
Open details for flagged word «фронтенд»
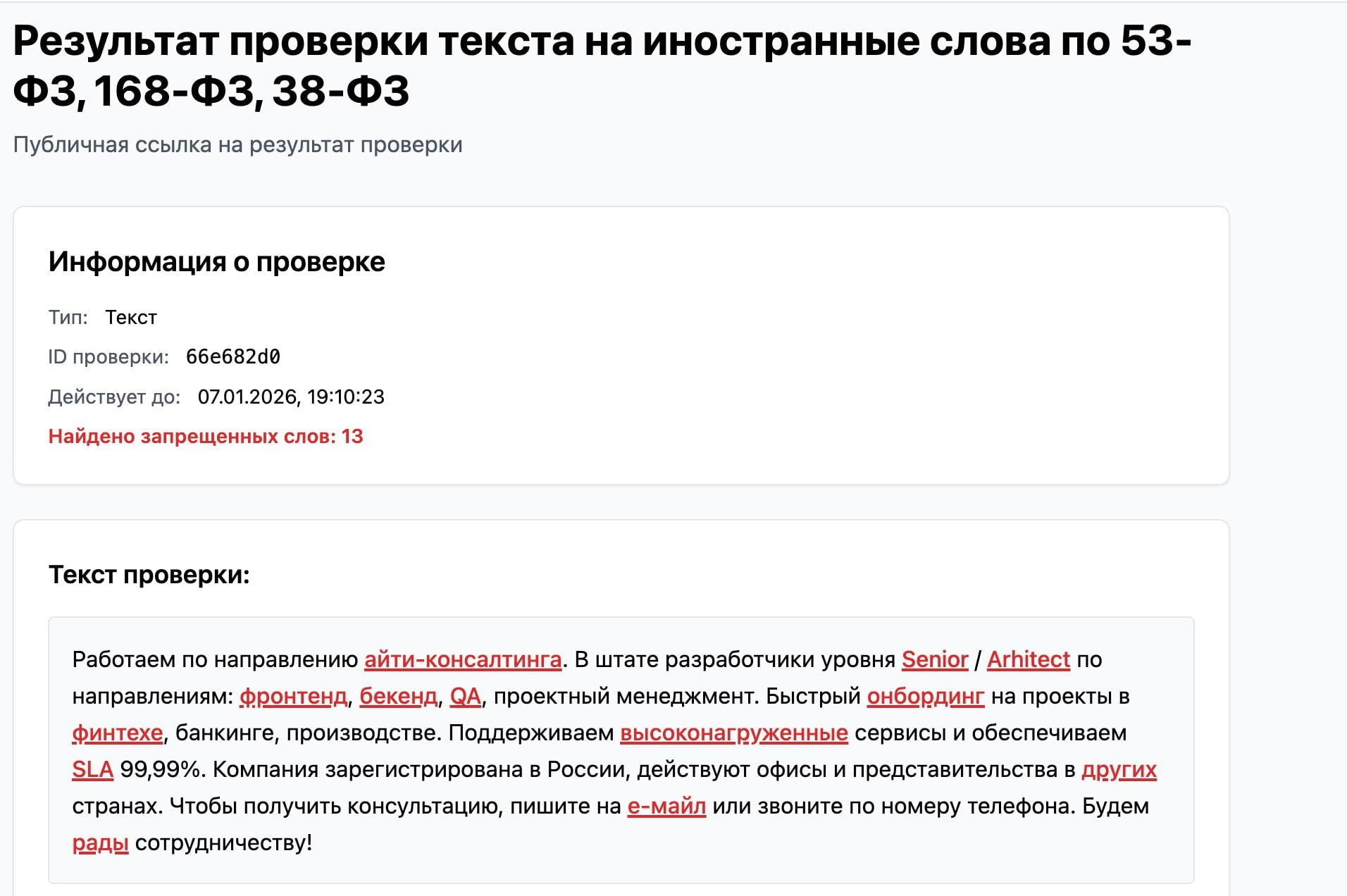click(x=292, y=698)
